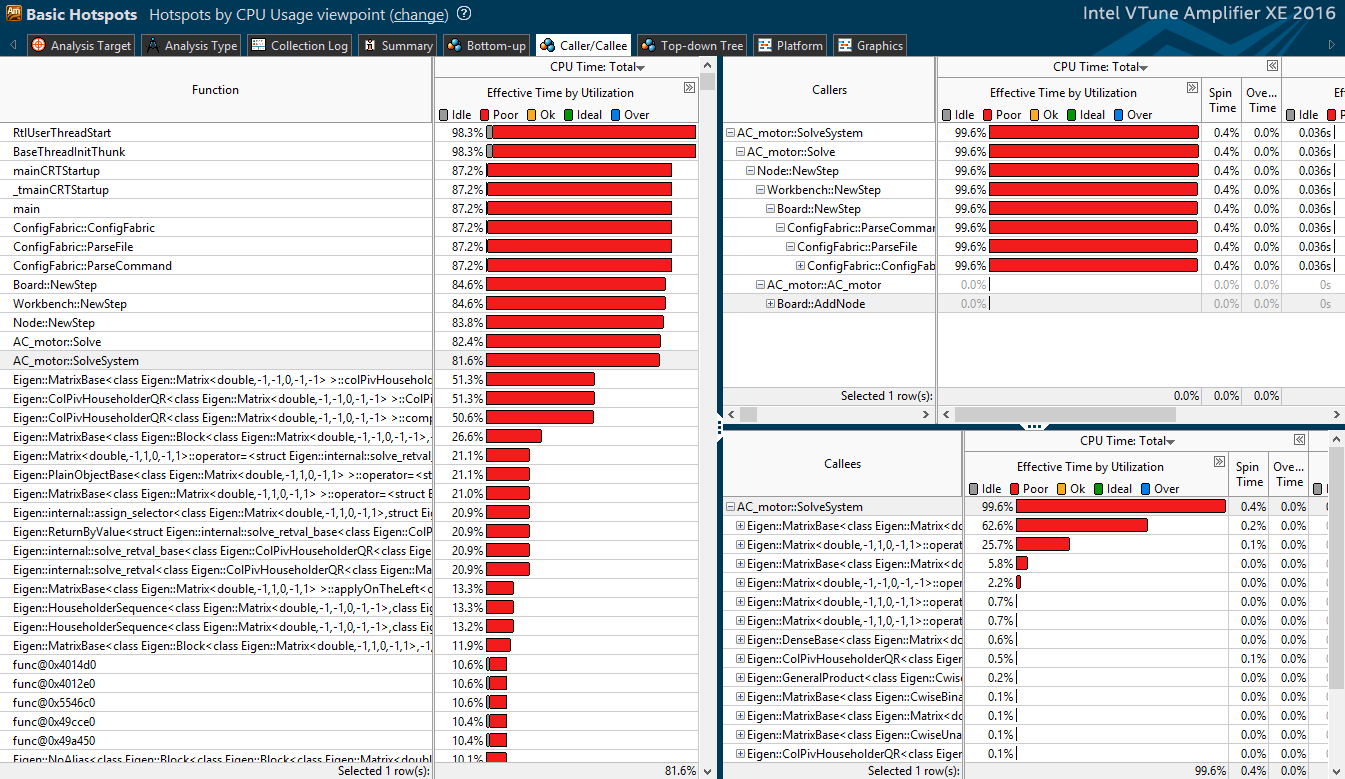The image size is (1345, 779).
Task: Select Eigen::internal::assign_selector function row
Action: [216, 513]
